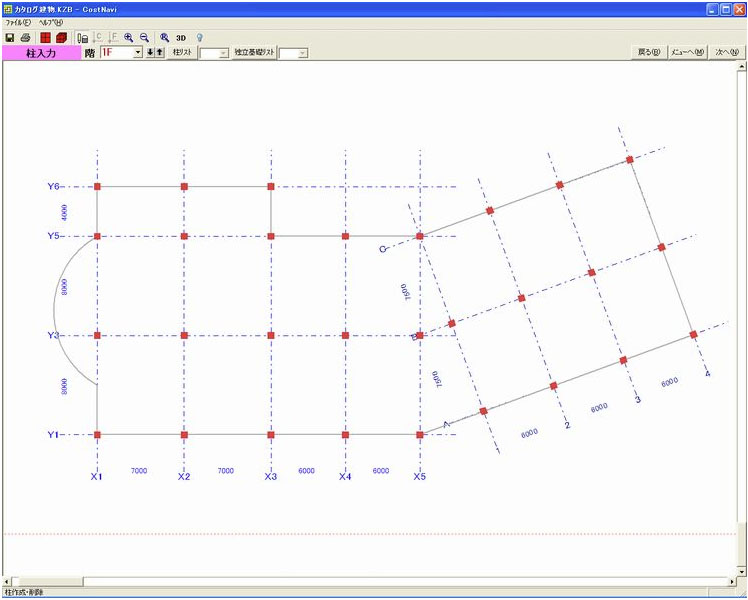This screenshot has height=600, width=748.
Task: Open the 3D view
Action: (x=181, y=37)
